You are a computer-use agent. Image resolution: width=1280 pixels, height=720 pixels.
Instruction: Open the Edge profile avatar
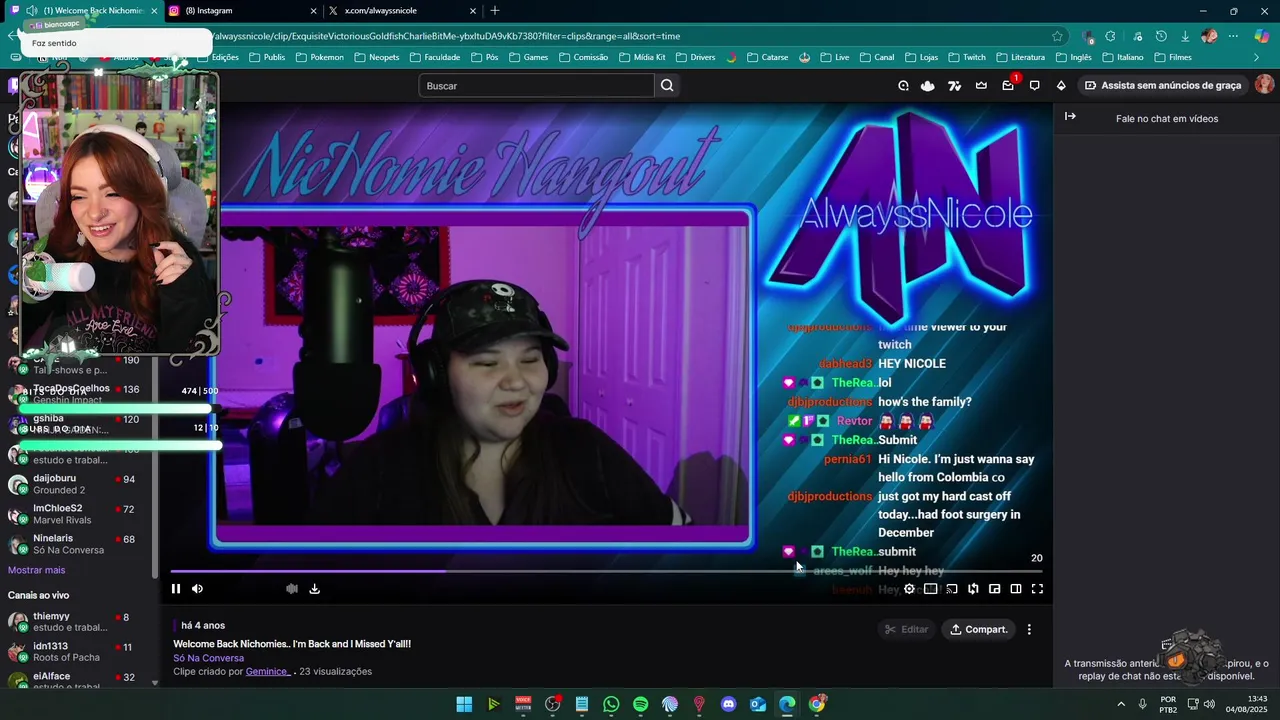[x=1209, y=36]
